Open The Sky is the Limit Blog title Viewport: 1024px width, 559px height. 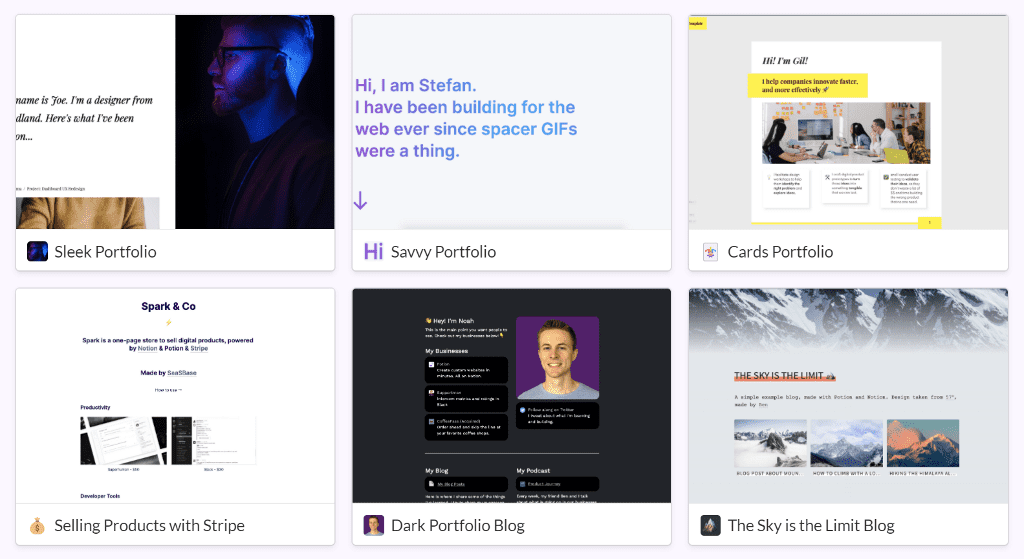[811, 525]
